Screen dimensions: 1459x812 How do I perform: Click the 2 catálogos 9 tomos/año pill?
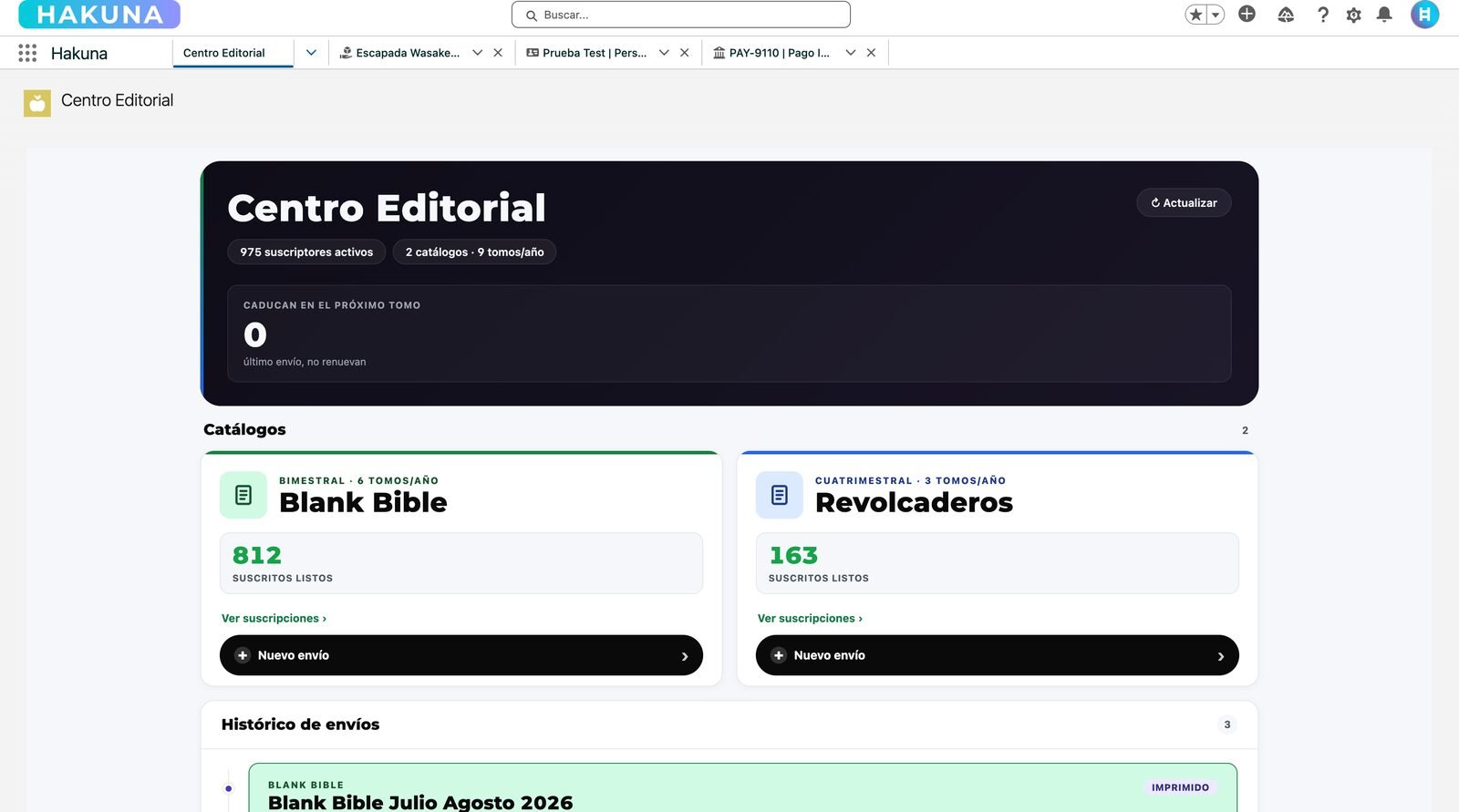pos(474,252)
